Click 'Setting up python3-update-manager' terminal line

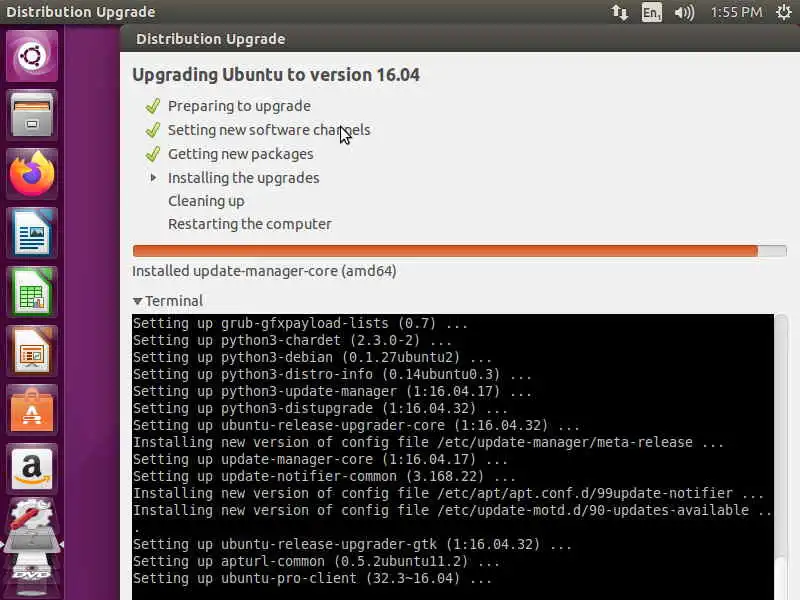pyautogui.click(x=332, y=391)
